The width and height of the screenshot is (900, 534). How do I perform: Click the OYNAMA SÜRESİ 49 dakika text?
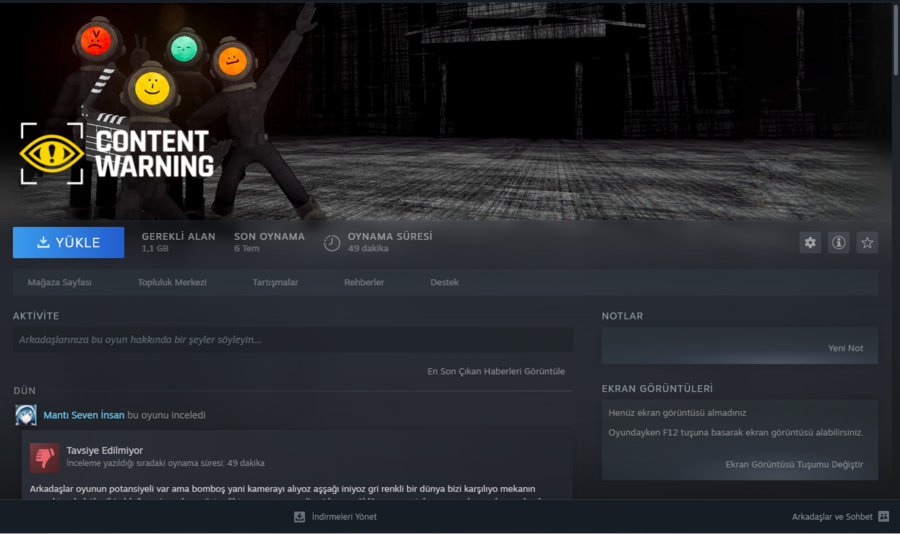(x=390, y=242)
